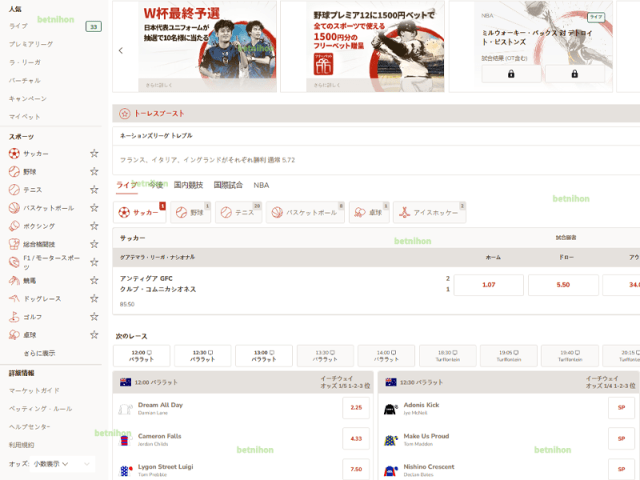Click the トーレスブースト star badge icon

pos(124,113)
